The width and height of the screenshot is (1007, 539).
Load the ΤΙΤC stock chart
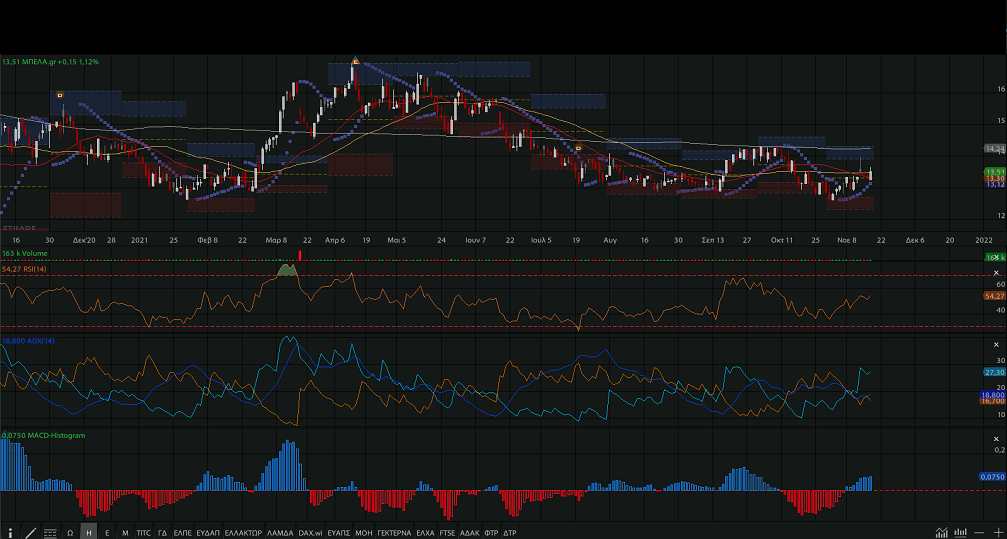point(143,532)
